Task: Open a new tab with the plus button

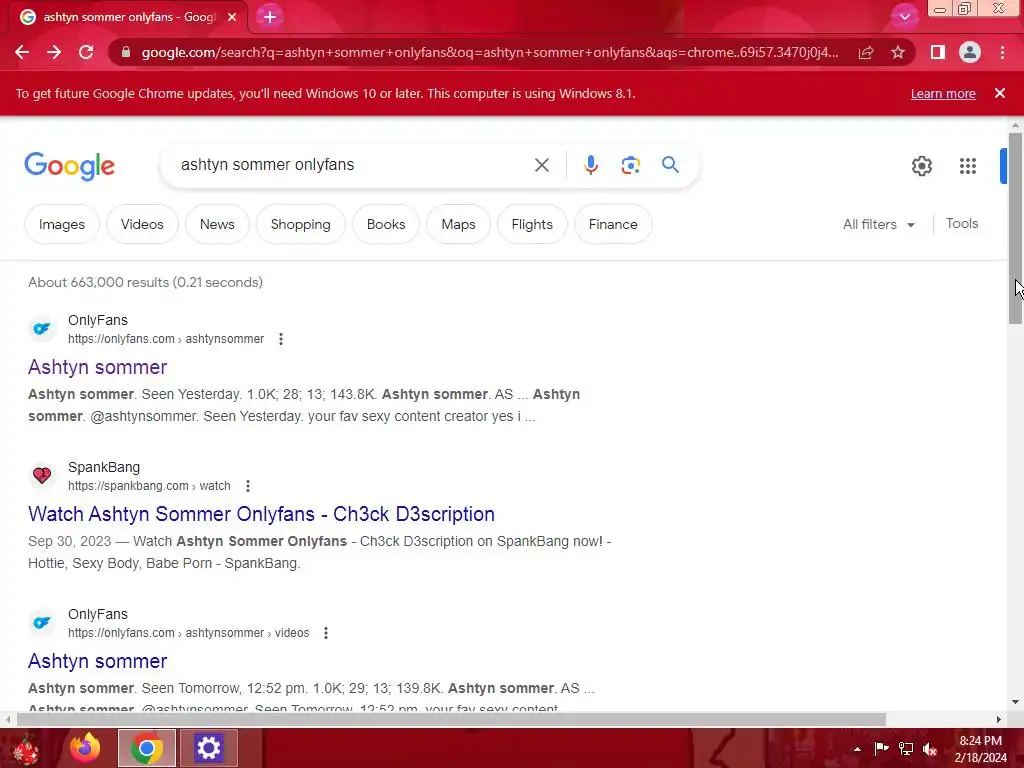Action: point(270,17)
